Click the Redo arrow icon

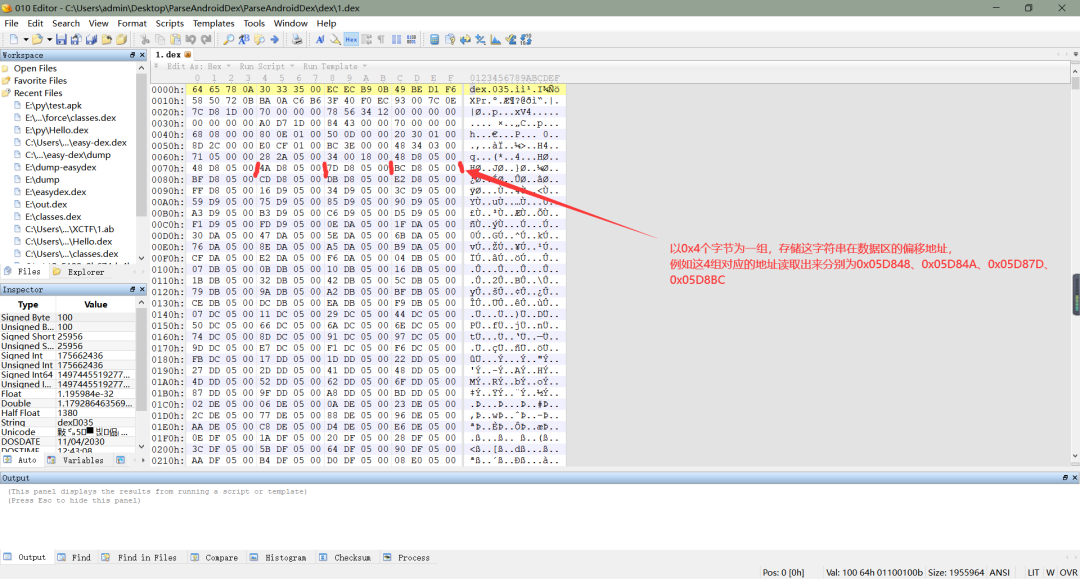click(x=205, y=39)
